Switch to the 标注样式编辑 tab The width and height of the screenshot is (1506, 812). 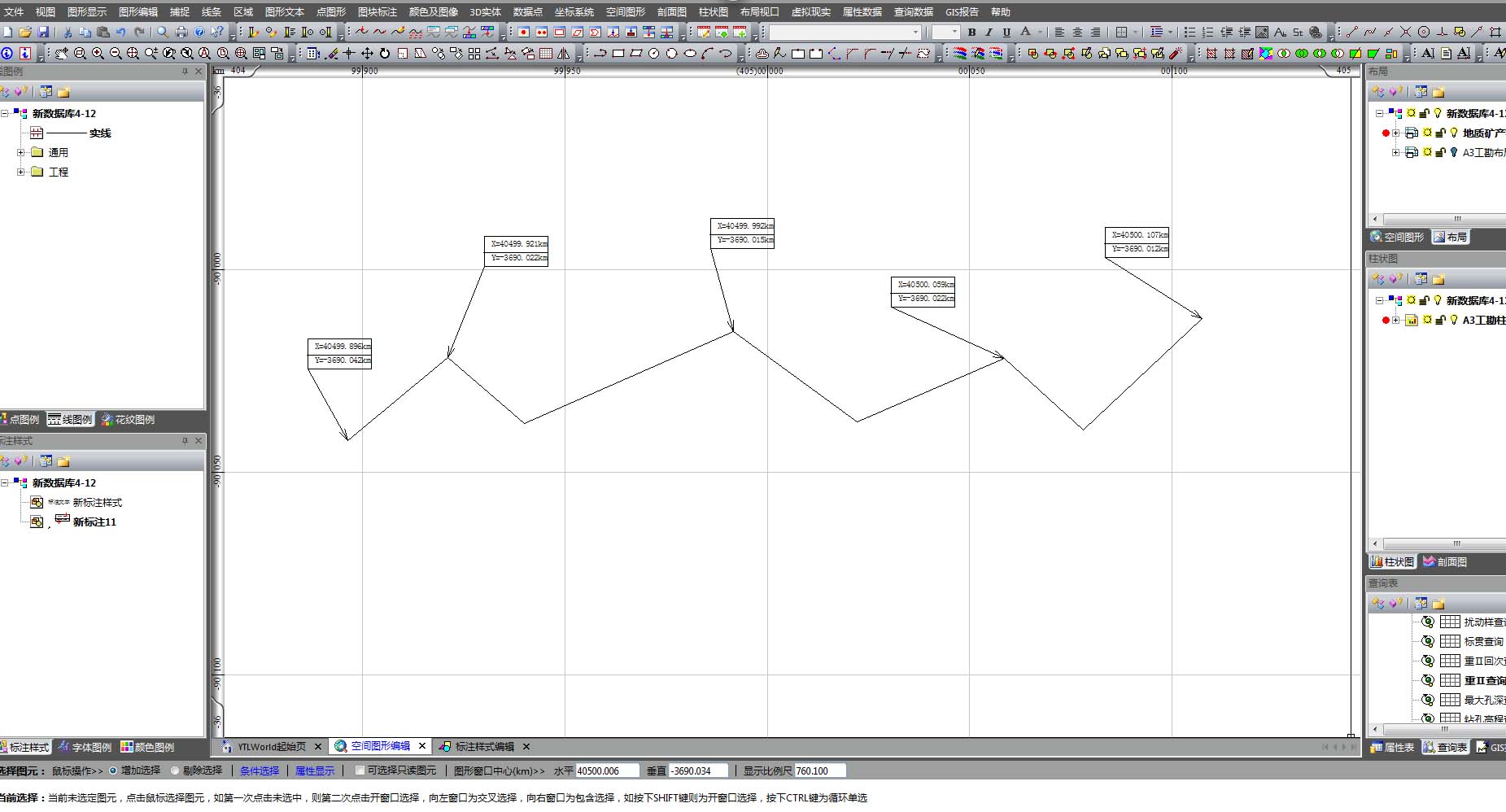484,746
